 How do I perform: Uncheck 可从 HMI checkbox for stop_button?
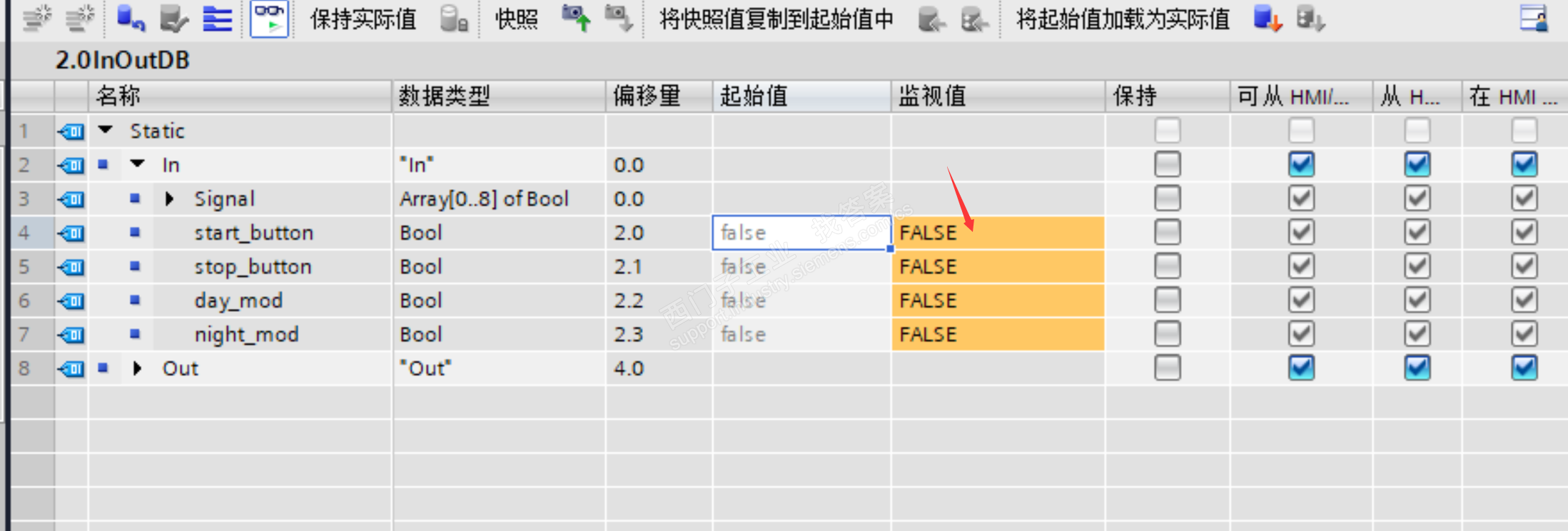(1302, 266)
